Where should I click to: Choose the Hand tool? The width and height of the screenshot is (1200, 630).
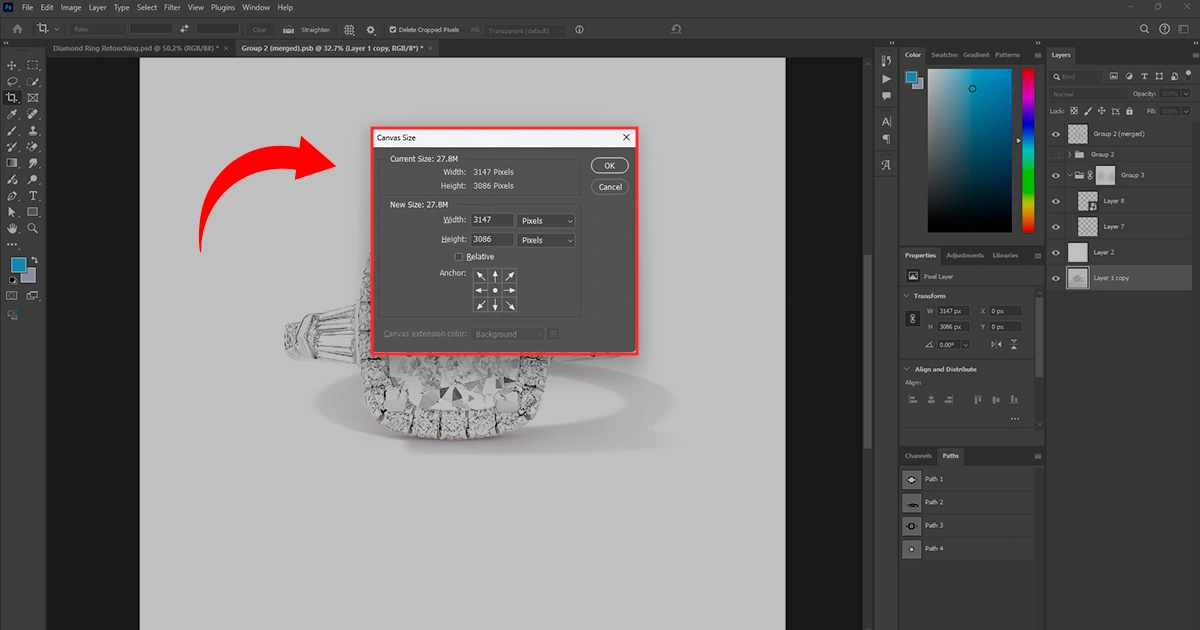pyautogui.click(x=12, y=228)
